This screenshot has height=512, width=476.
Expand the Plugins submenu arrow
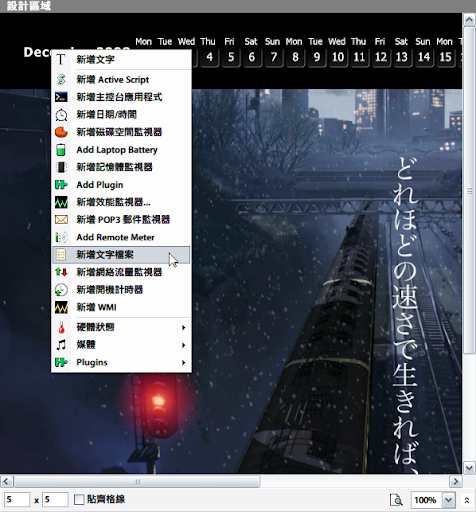click(x=183, y=362)
